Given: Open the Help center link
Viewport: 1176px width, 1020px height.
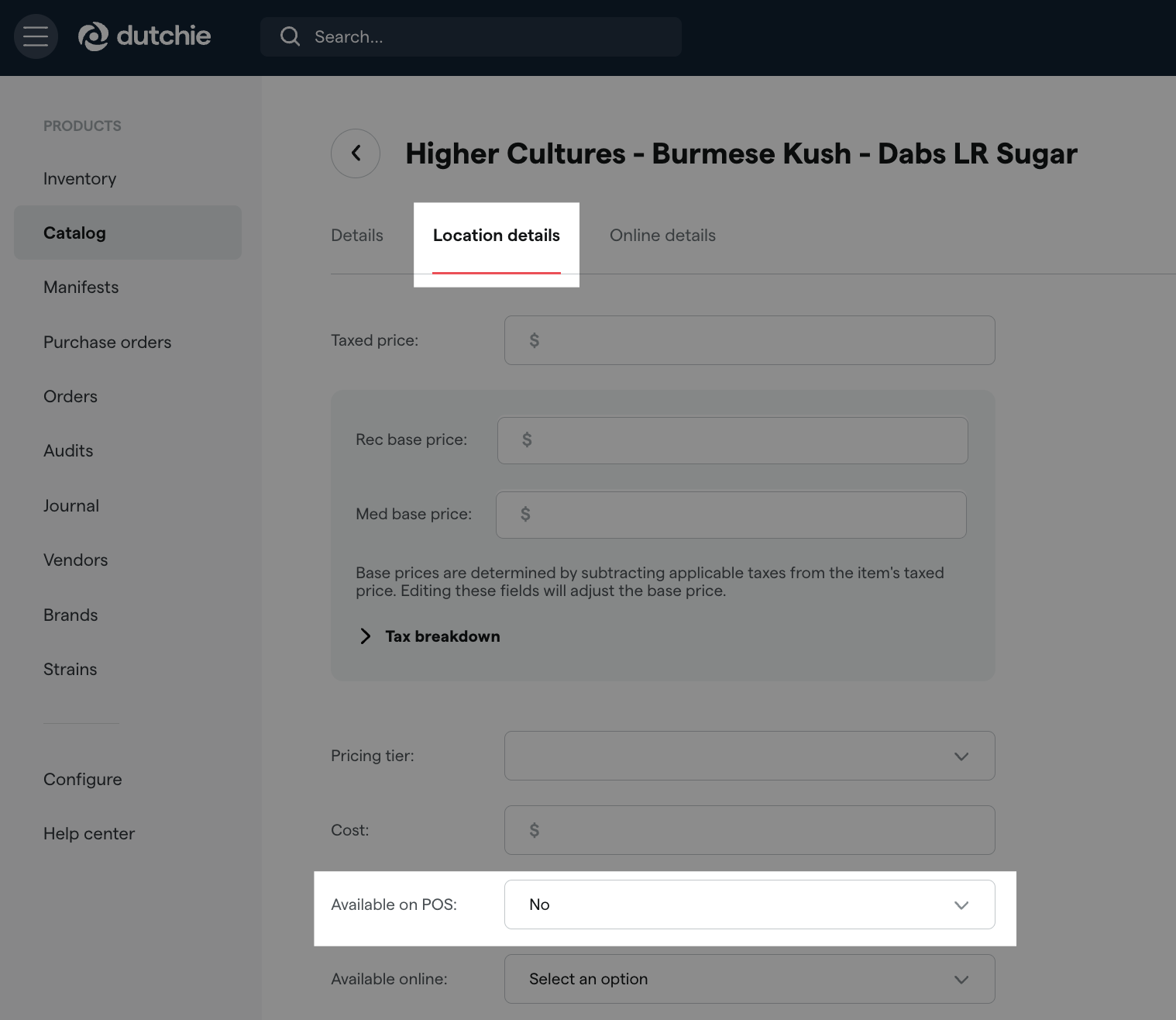Looking at the screenshot, I should [x=89, y=834].
